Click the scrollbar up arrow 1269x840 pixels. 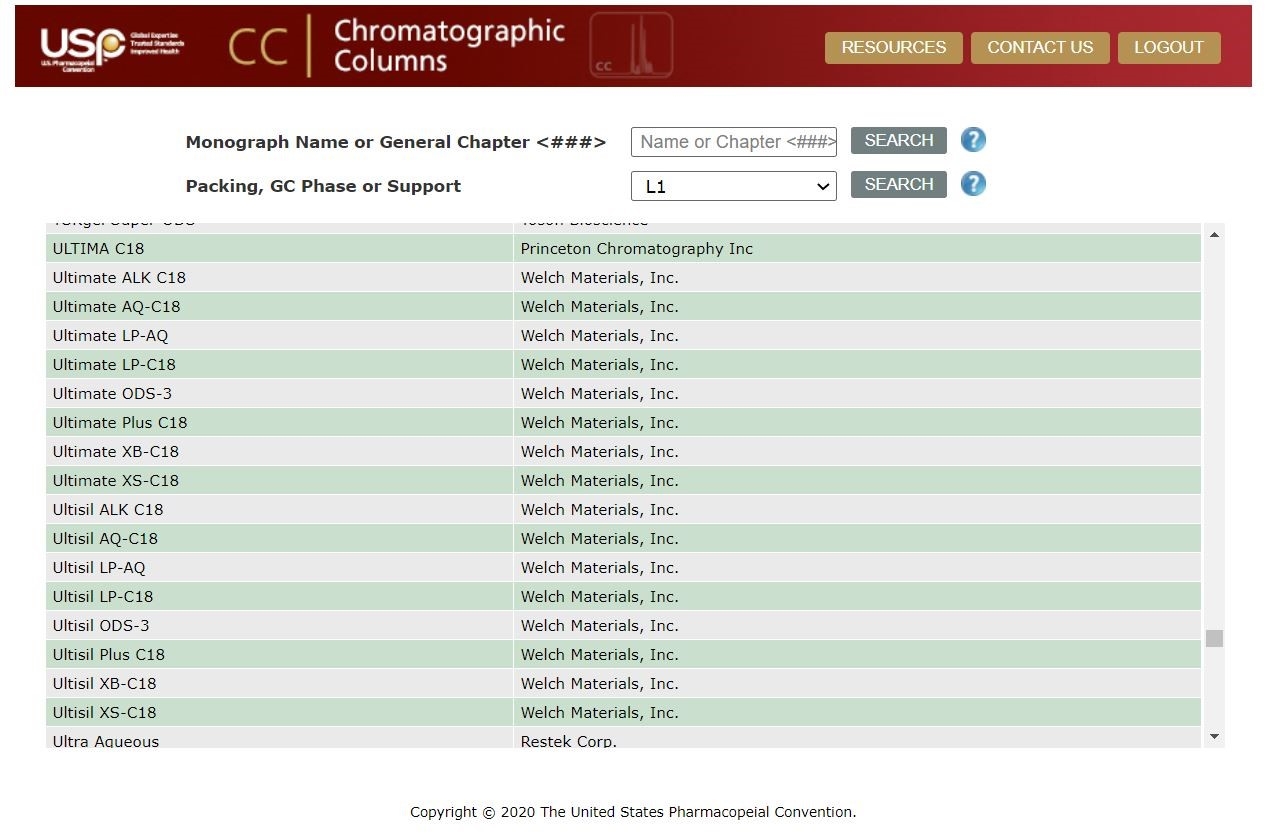point(1213,233)
